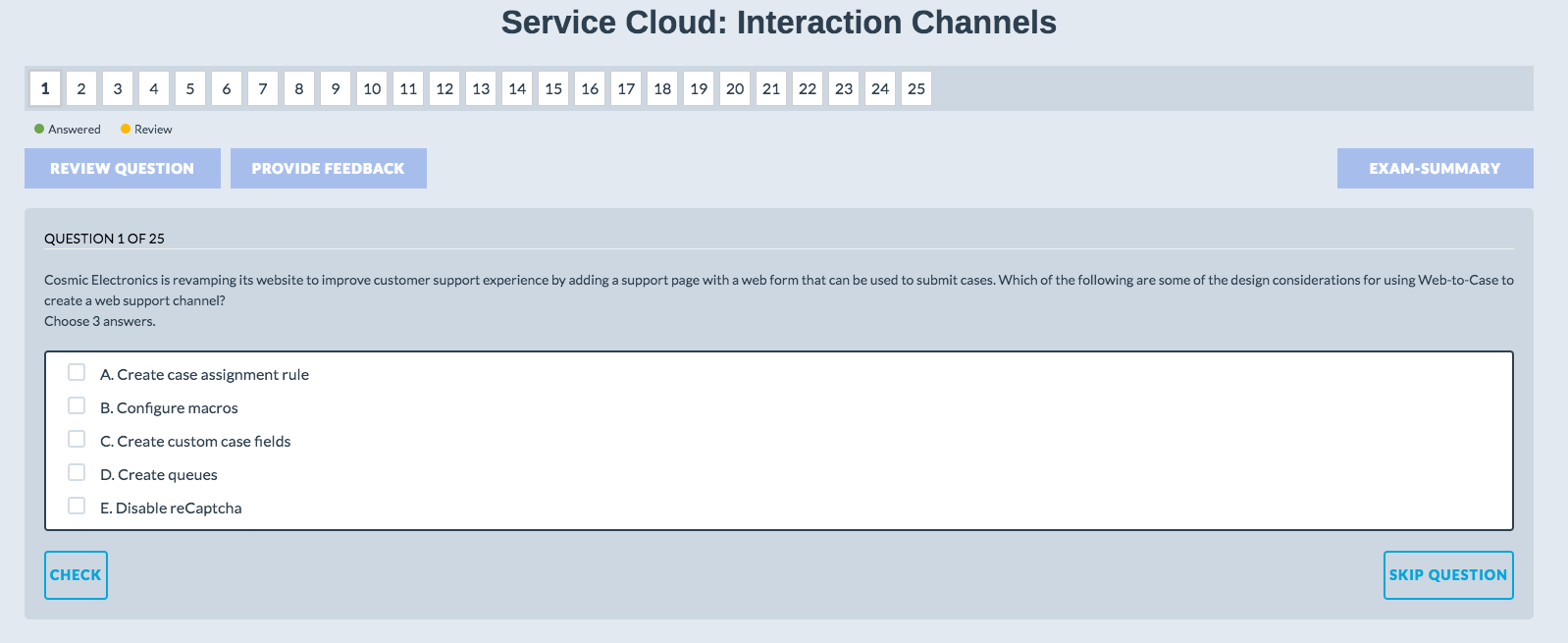Image resolution: width=1568 pixels, height=643 pixels.
Task: Jump to question 2
Action: tap(81, 88)
